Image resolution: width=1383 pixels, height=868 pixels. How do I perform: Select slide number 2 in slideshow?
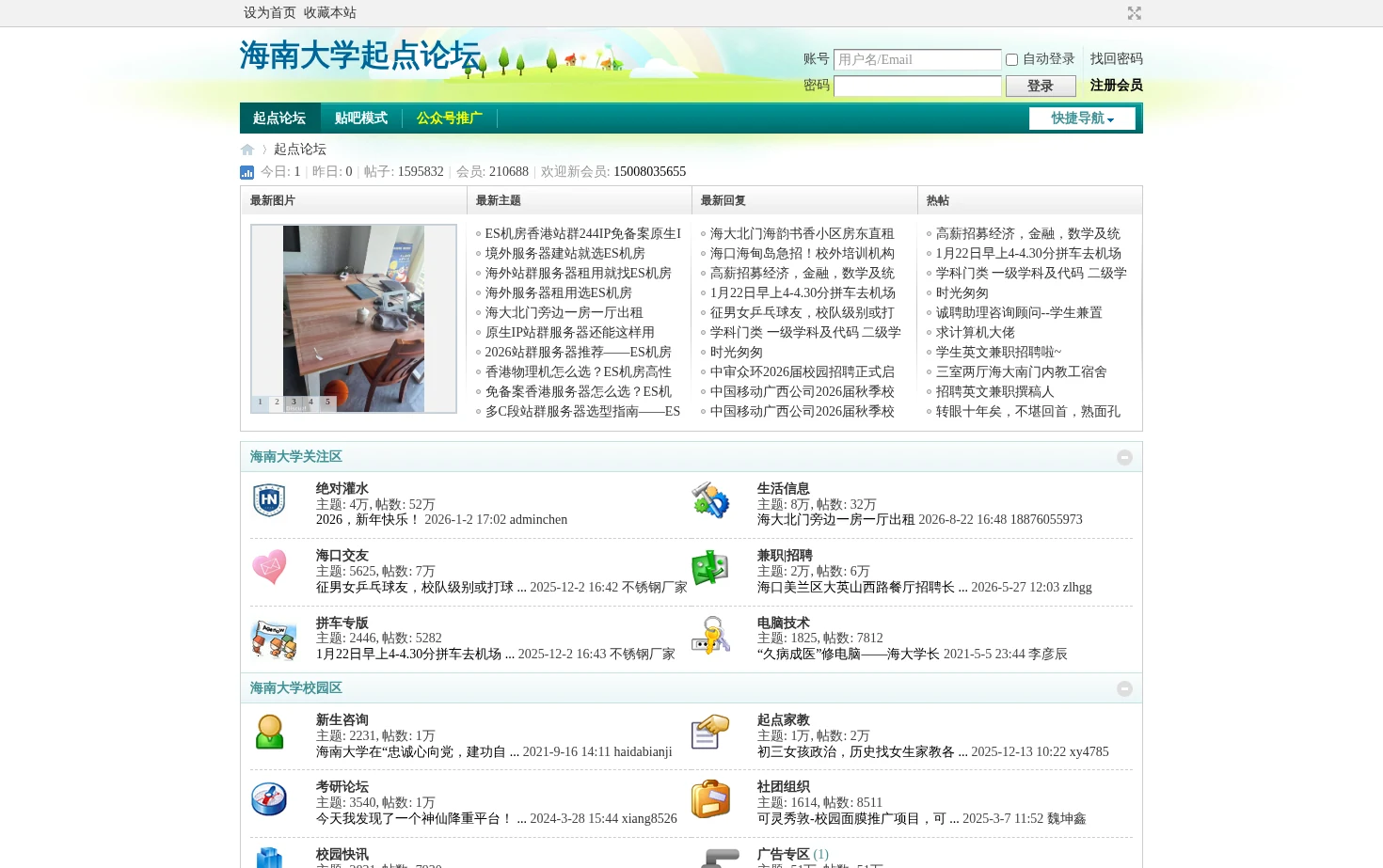(277, 402)
